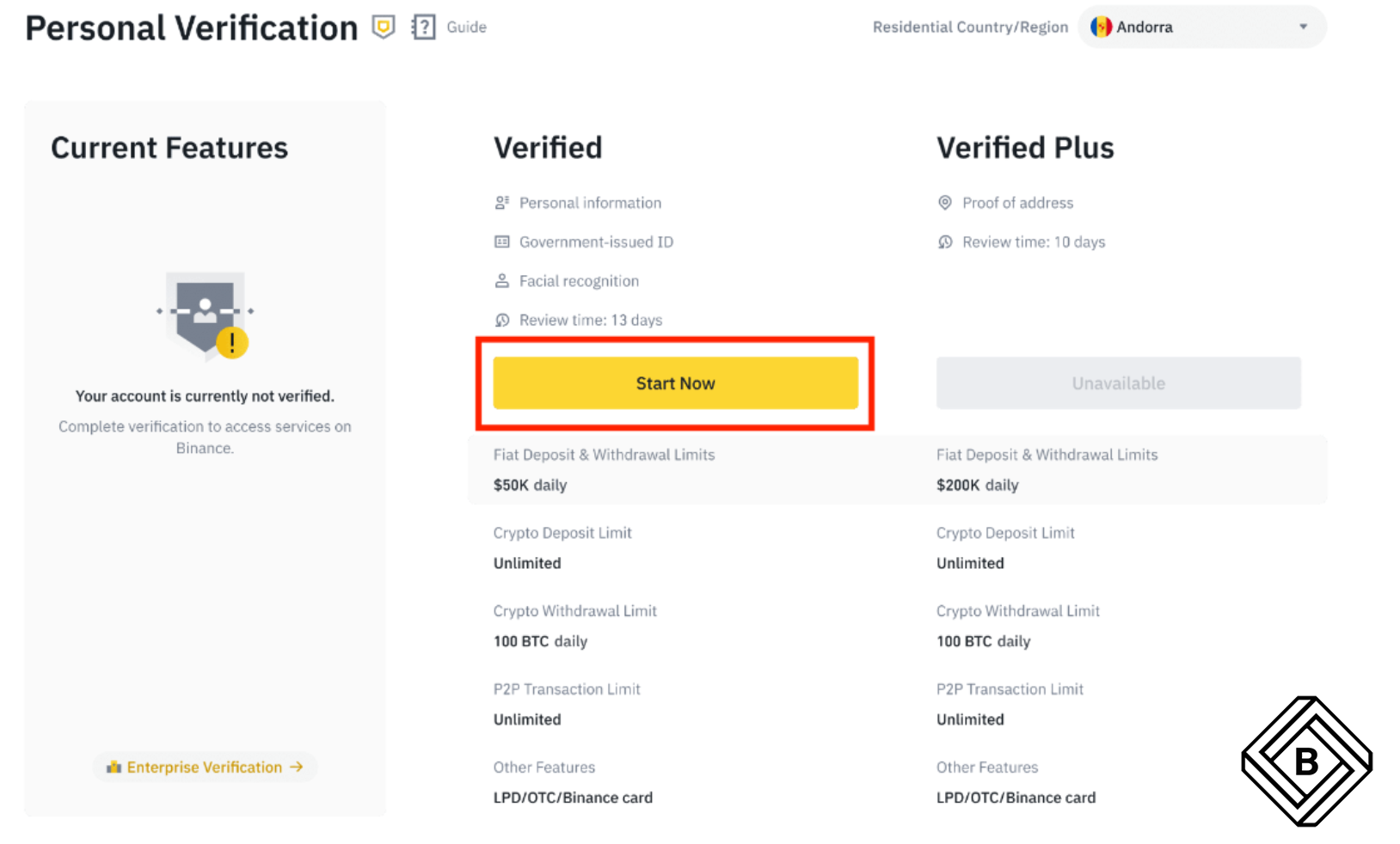Click 'Facial recognition' requirement text

[579, 281]
